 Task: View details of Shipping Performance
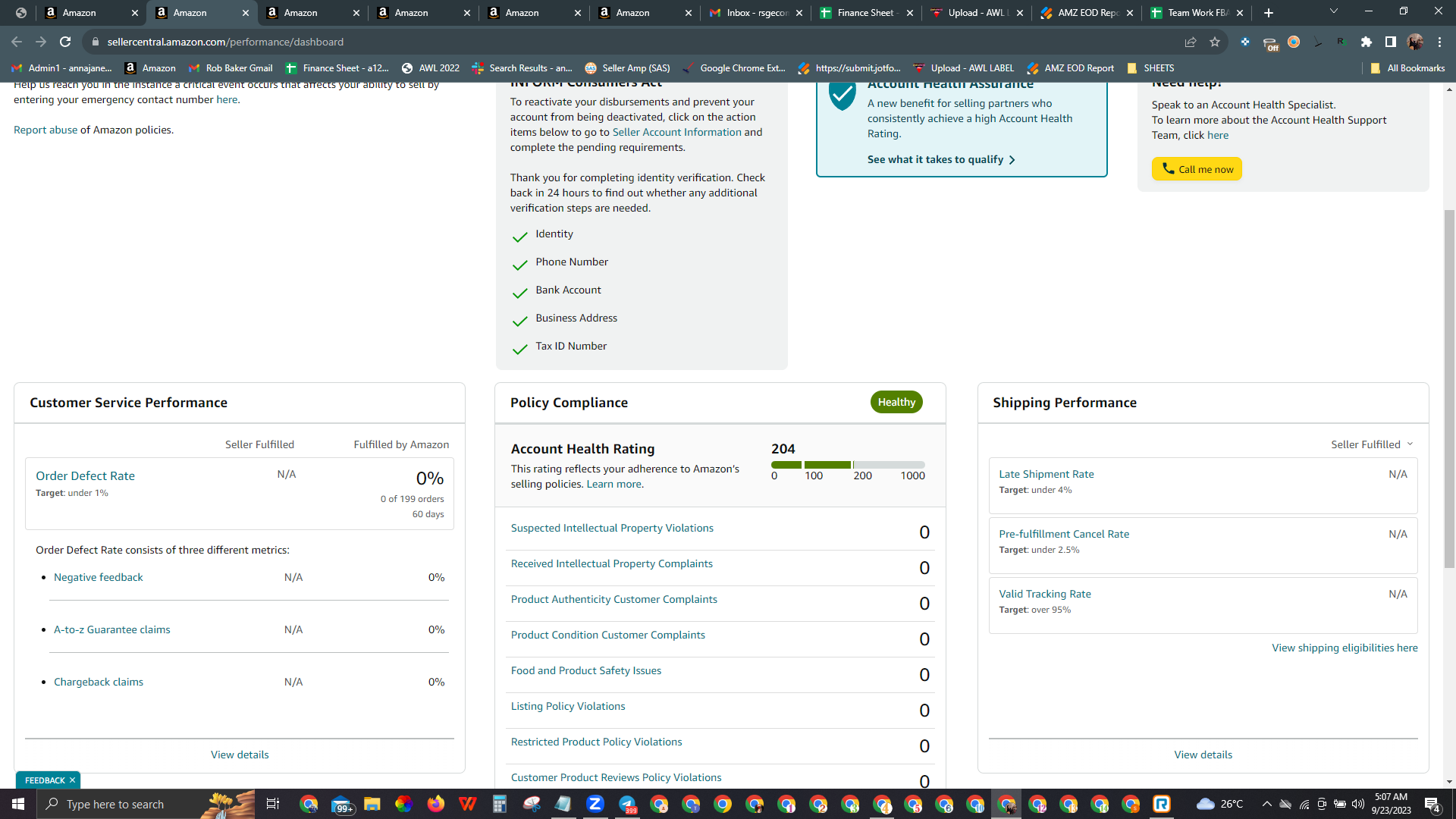(1203, 755)
